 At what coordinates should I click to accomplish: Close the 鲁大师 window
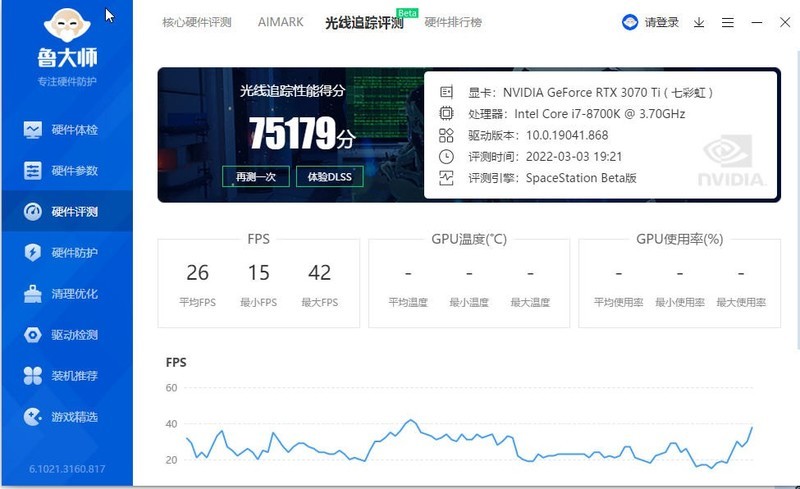point(785,22)
